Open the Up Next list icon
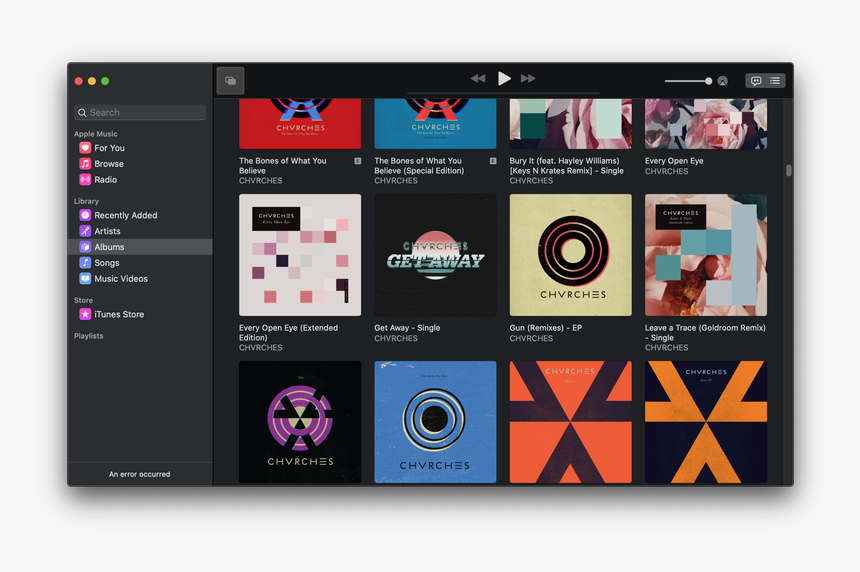The image size is (860, 572). (775, 81)
